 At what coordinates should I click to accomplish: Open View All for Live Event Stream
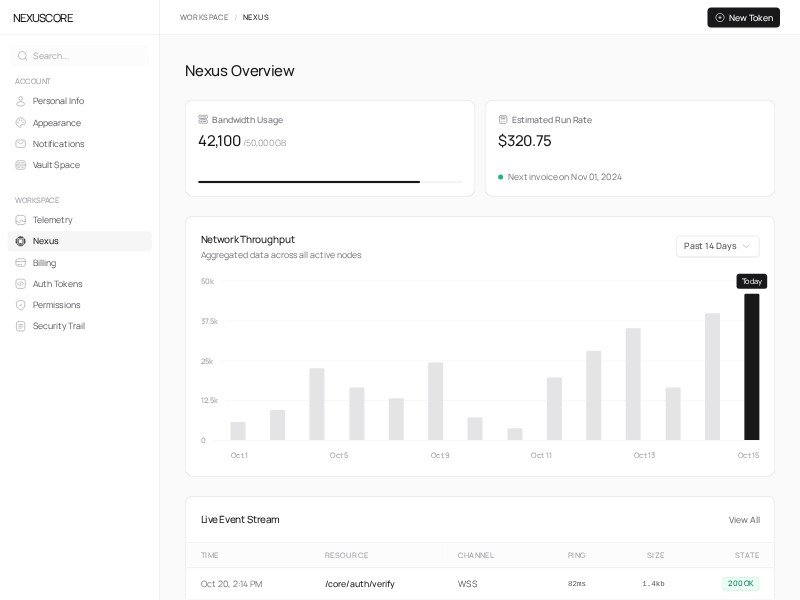[x=743, y=520]
